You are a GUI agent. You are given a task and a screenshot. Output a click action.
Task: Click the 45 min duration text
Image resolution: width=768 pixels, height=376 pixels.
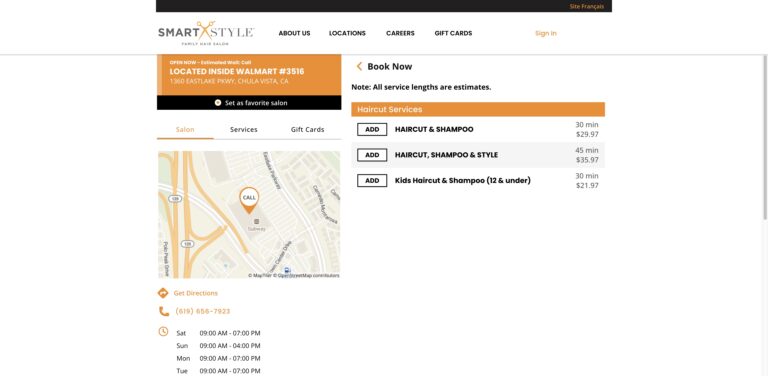(587, 150)
